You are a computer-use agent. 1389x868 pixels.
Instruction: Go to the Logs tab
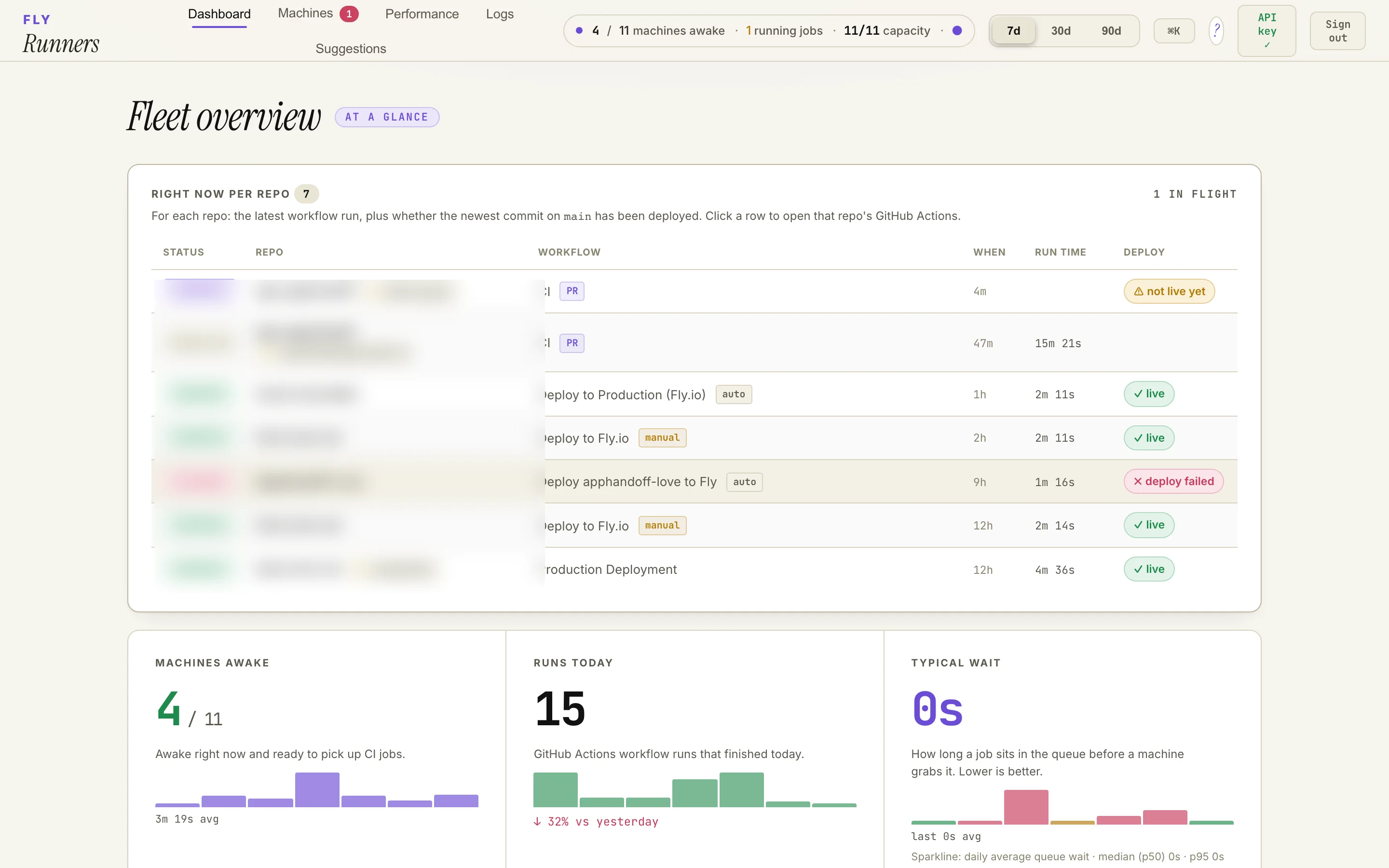(499, 14)
